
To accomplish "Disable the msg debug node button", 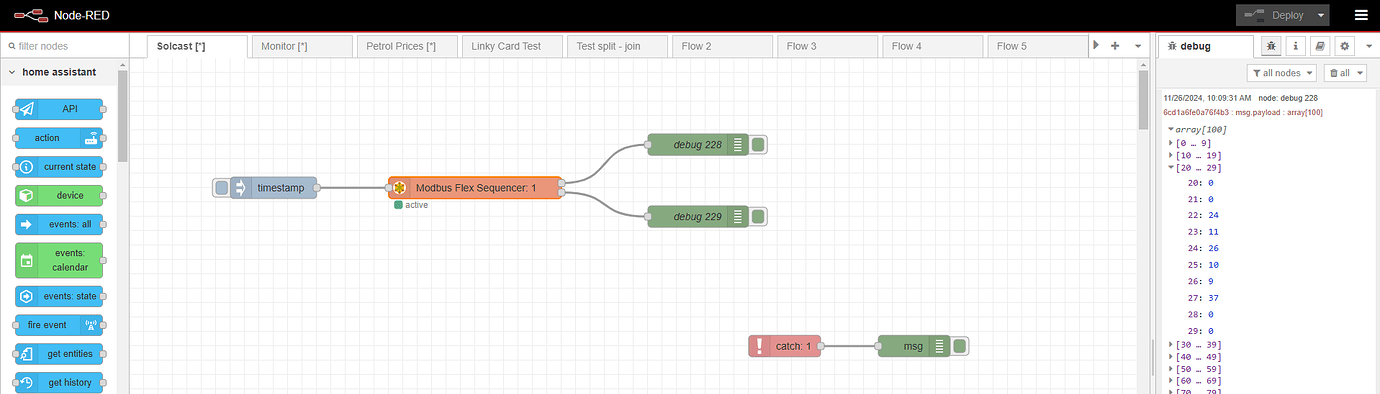I will coord(960,346).
